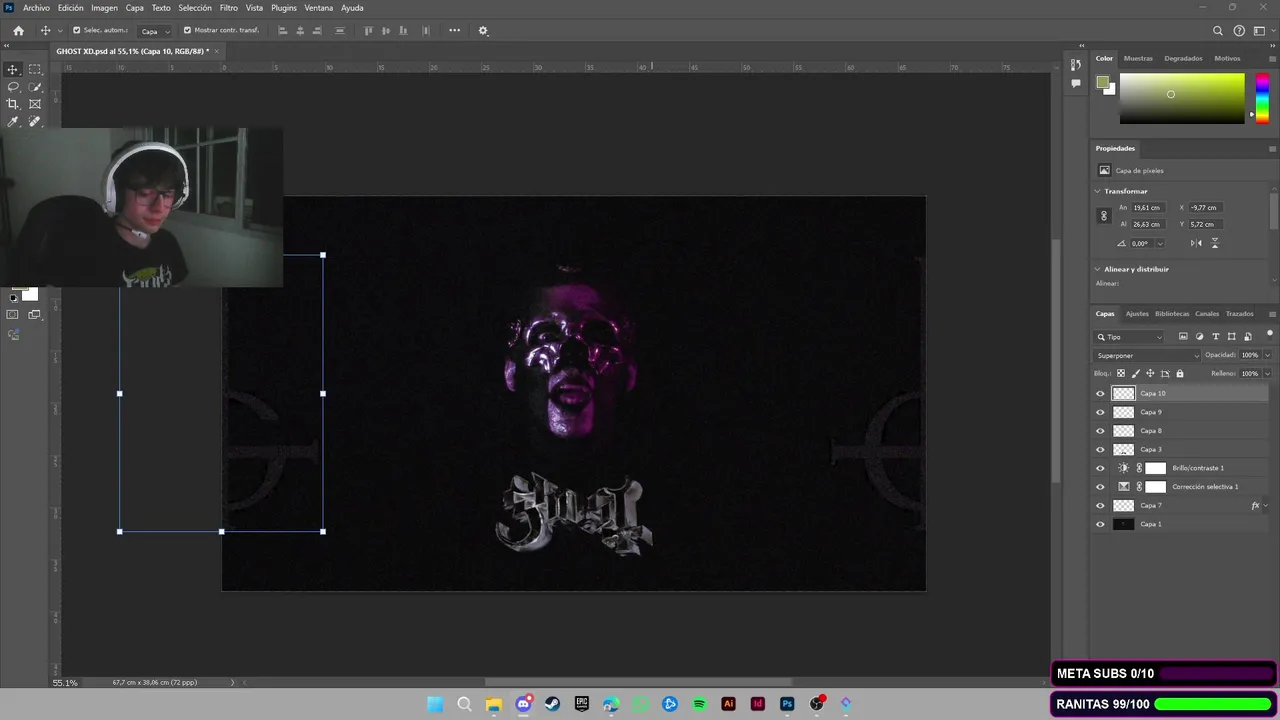This screenshot has height=720, width=1280.
Task: Hide Corrección selectiva 1 layer
Action: [1100, 487]
